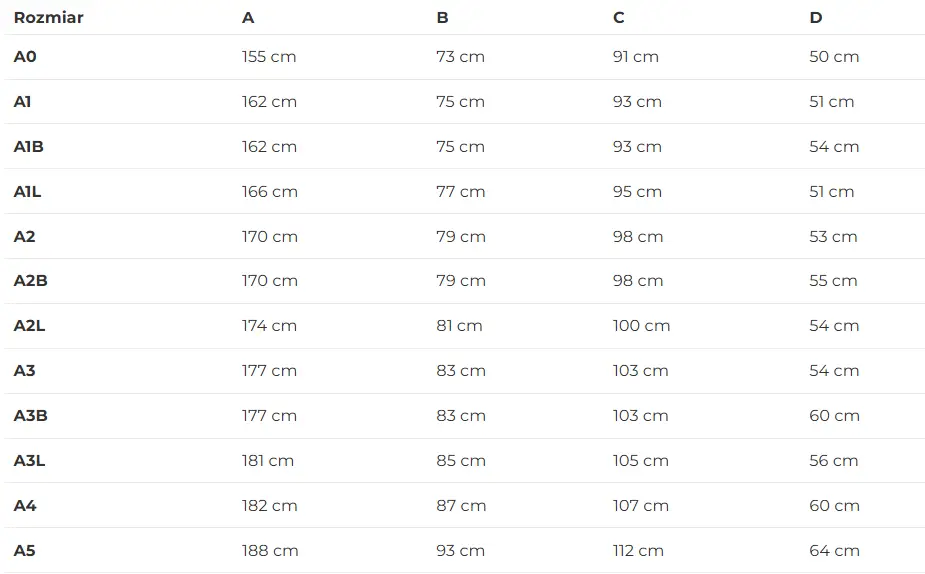This screenshot has width=925, height=574.
Task: Click column header B
Action: tap(442, 18)
